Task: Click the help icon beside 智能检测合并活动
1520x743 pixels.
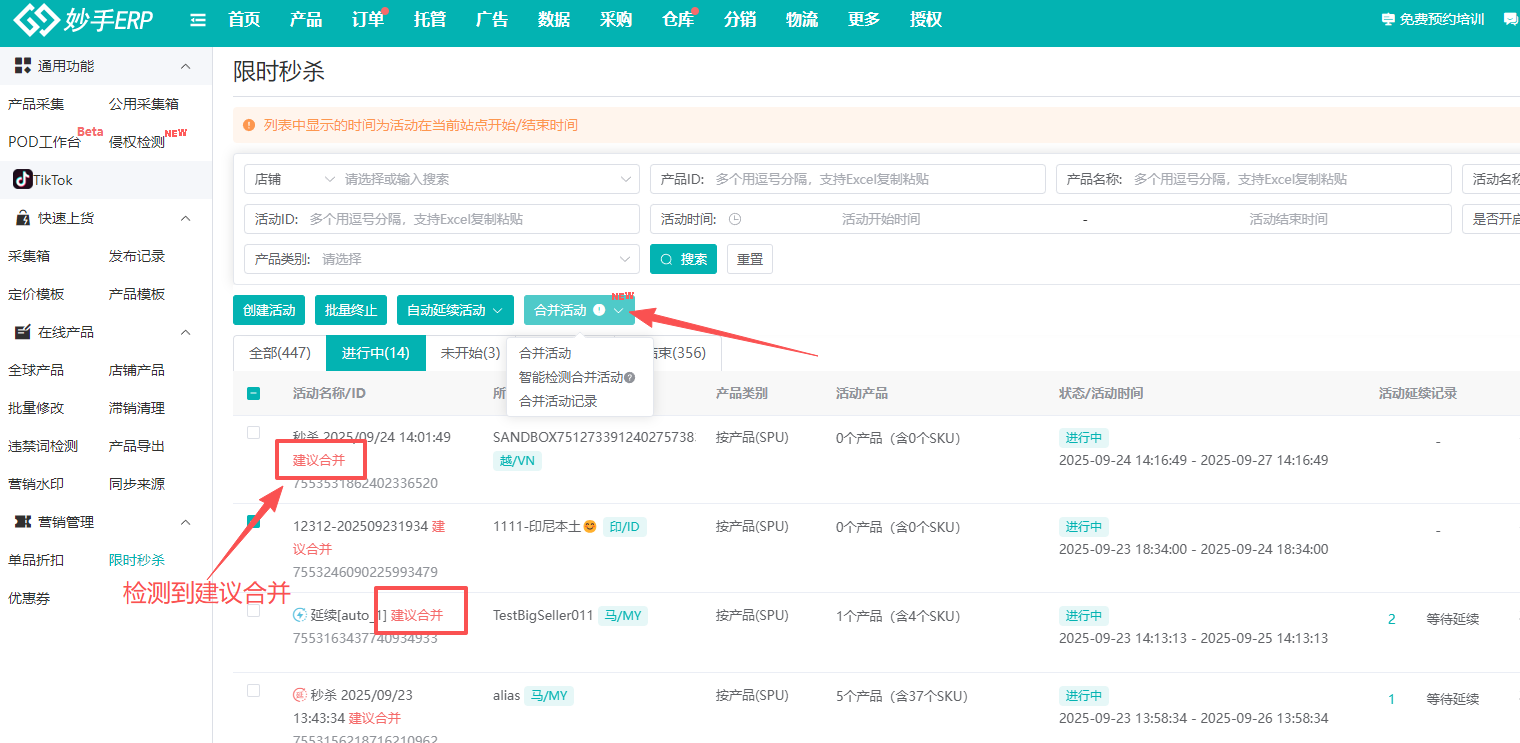Action: point(630,378)
